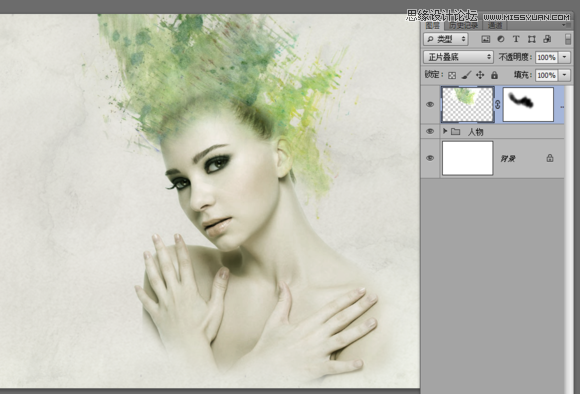Click the adjustment layer filter icon
The image size is (580, 394).
coord(501,39)
